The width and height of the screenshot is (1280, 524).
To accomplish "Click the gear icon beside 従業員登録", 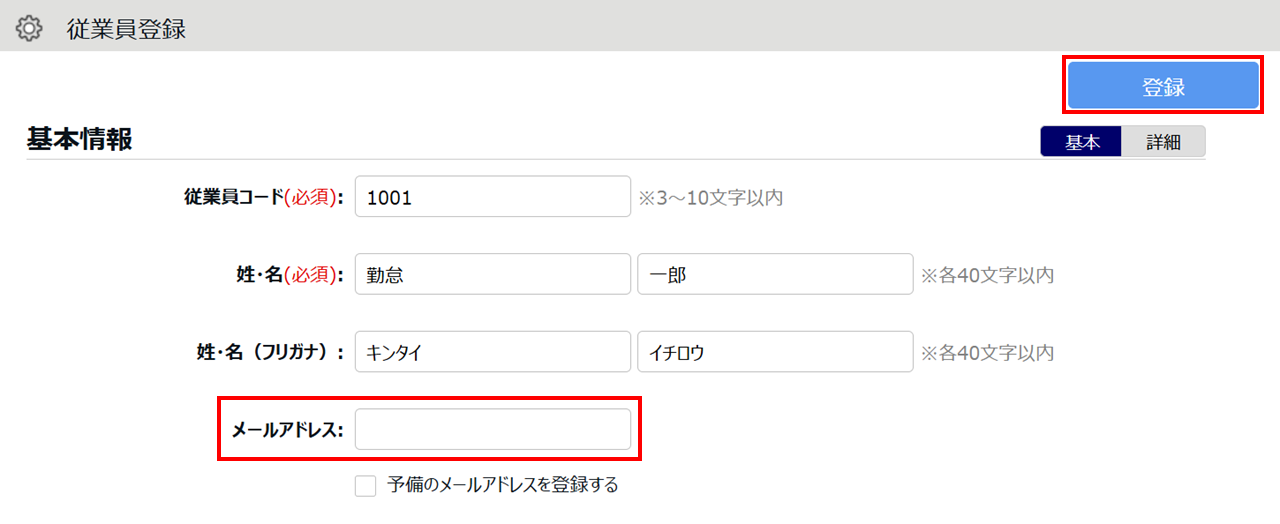I will (30, 29).
